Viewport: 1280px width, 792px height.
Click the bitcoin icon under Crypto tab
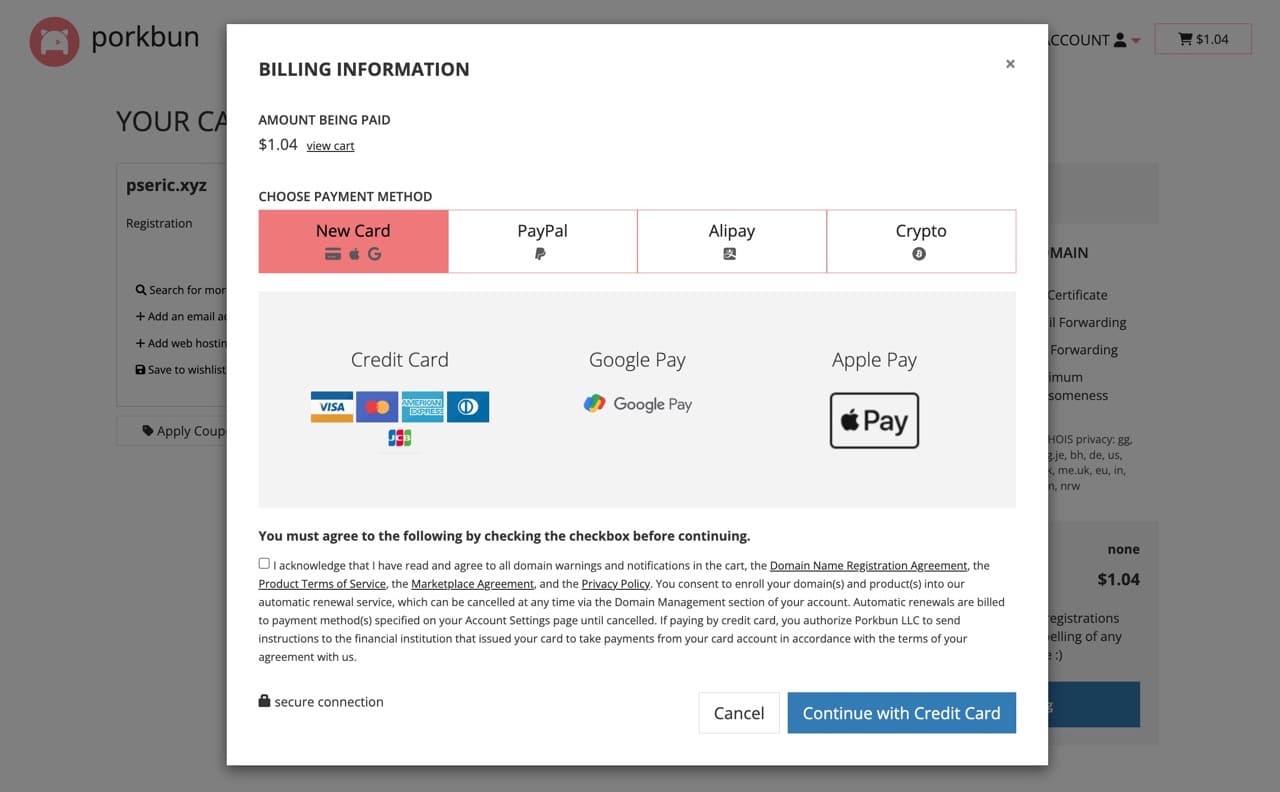(x=919, y=255)
